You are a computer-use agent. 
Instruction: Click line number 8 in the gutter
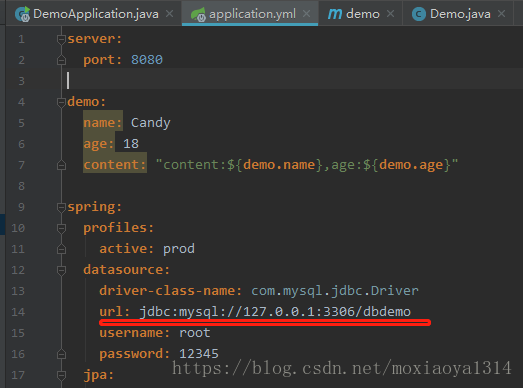21,186
